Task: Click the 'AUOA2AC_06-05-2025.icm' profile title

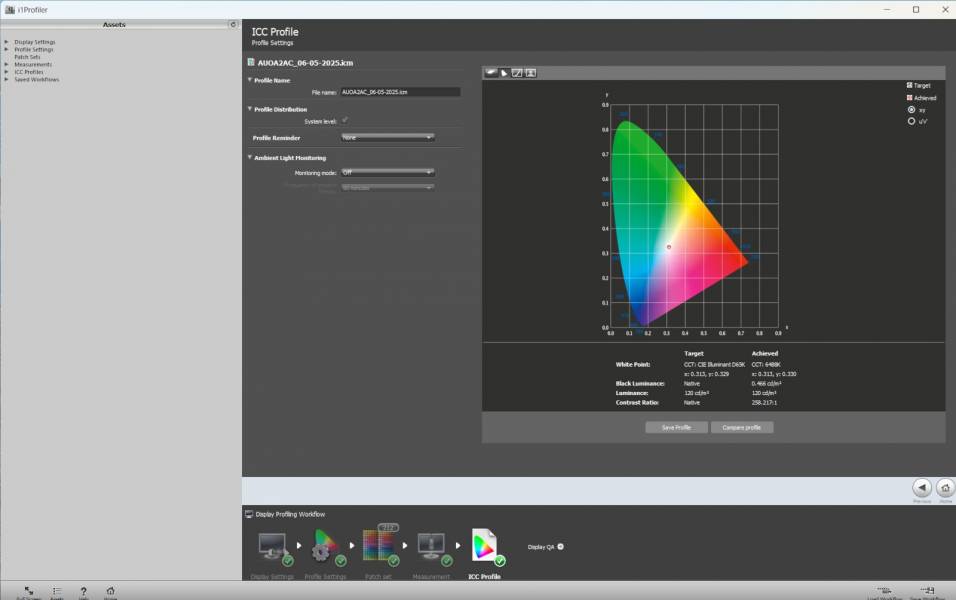Action: pyautogui.click(x=305, y=63)
